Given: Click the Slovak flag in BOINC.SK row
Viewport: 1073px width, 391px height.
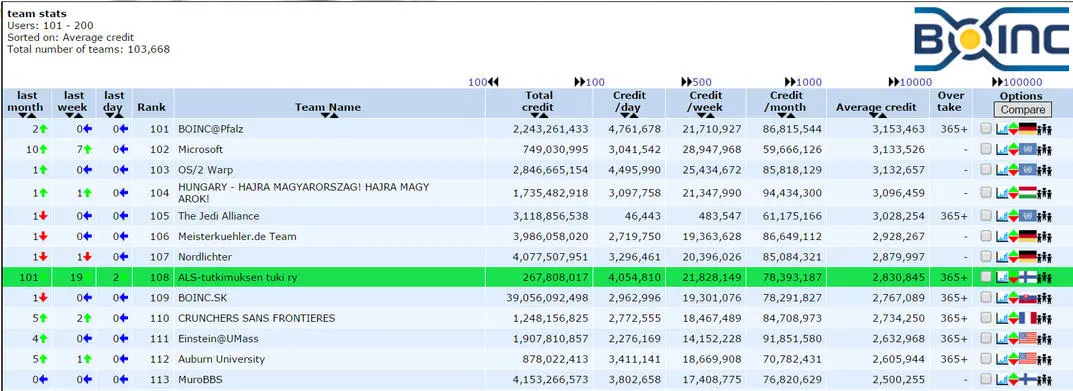Looking at the screenshot, I should pyautogui.click(x=1028, y=298).
